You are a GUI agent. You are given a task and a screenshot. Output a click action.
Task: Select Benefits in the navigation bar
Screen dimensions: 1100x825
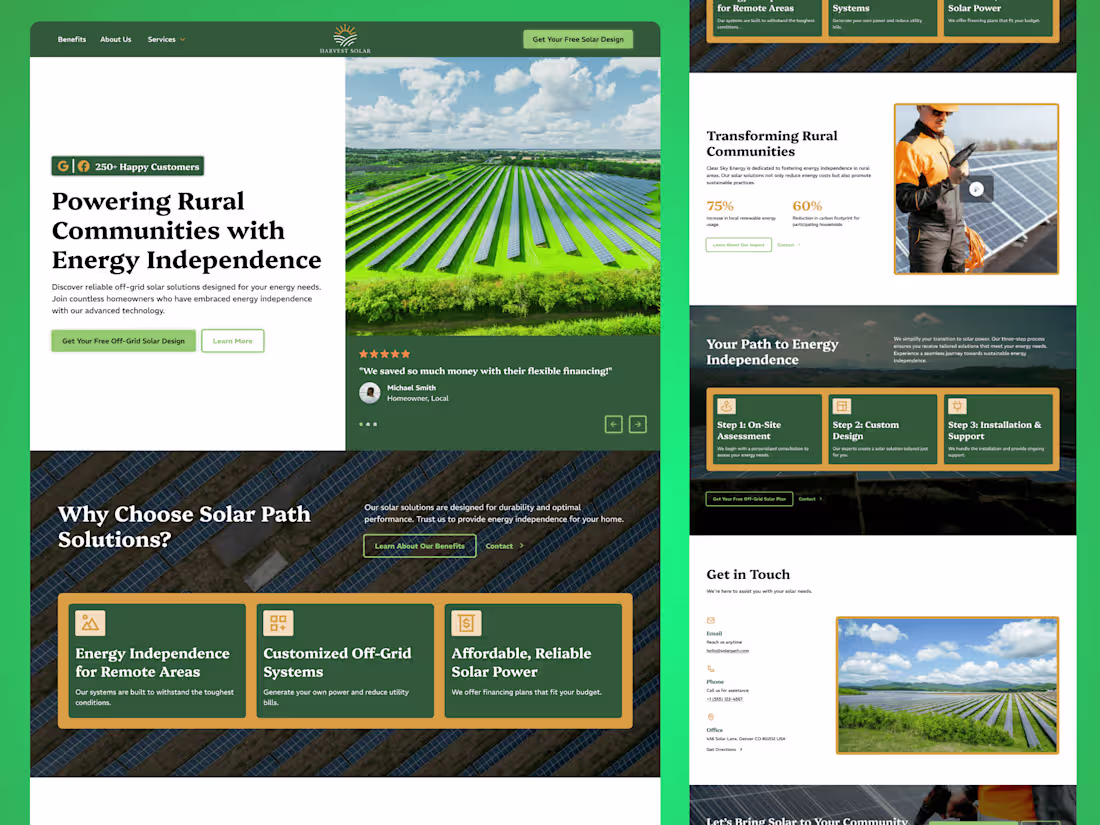pyautogui.click(x=72, y=39)
